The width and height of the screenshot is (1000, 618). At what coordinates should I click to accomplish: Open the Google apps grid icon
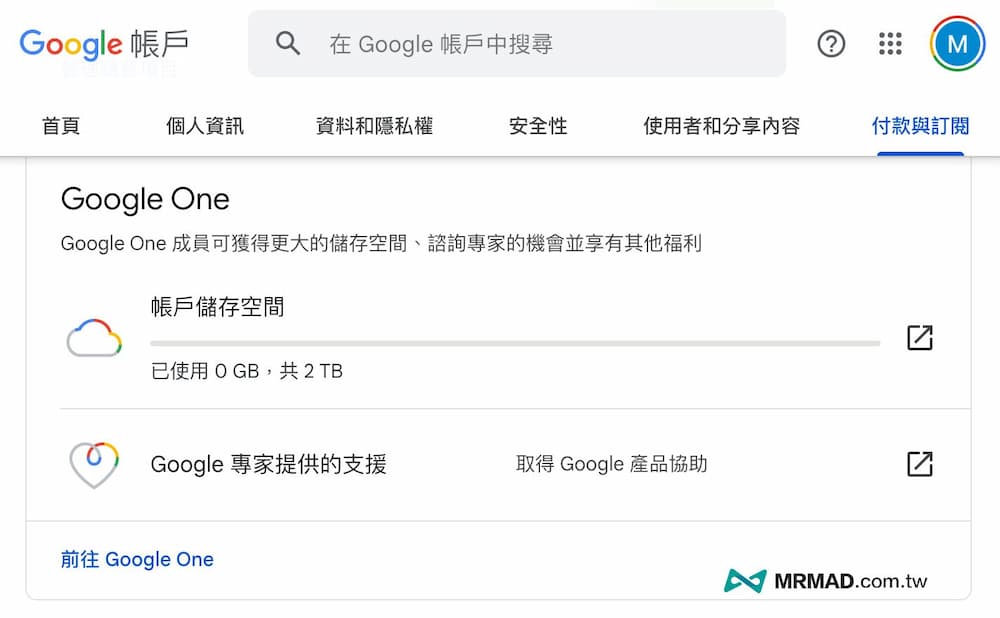click(890, 44)
